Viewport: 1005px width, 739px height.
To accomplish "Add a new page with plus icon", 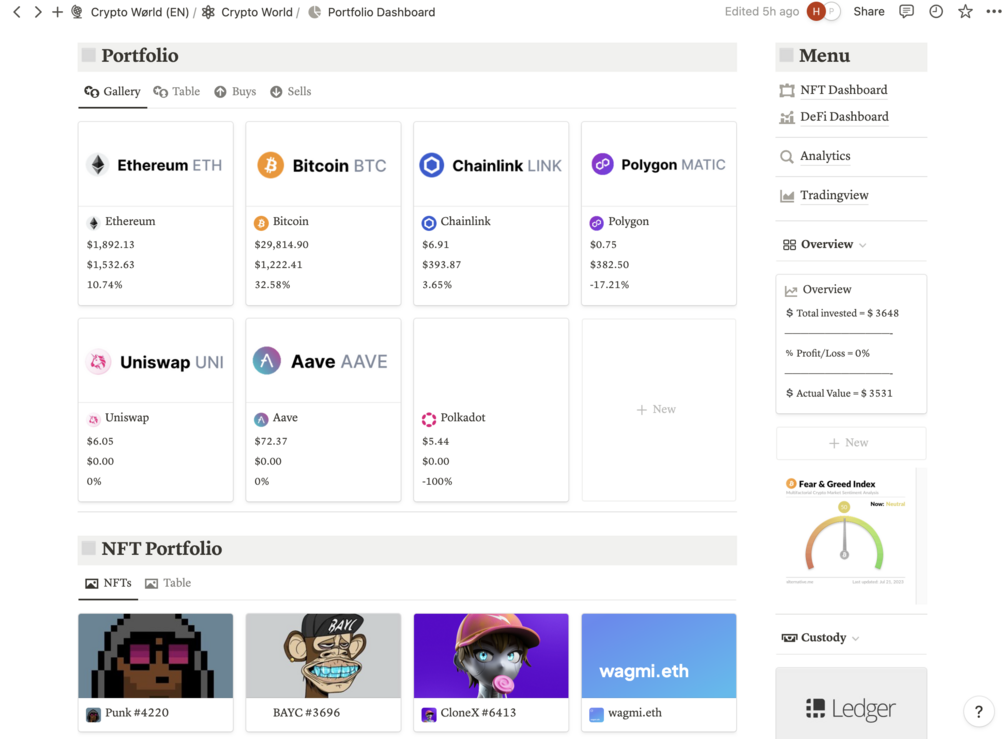I will click(x=57, y=12).
